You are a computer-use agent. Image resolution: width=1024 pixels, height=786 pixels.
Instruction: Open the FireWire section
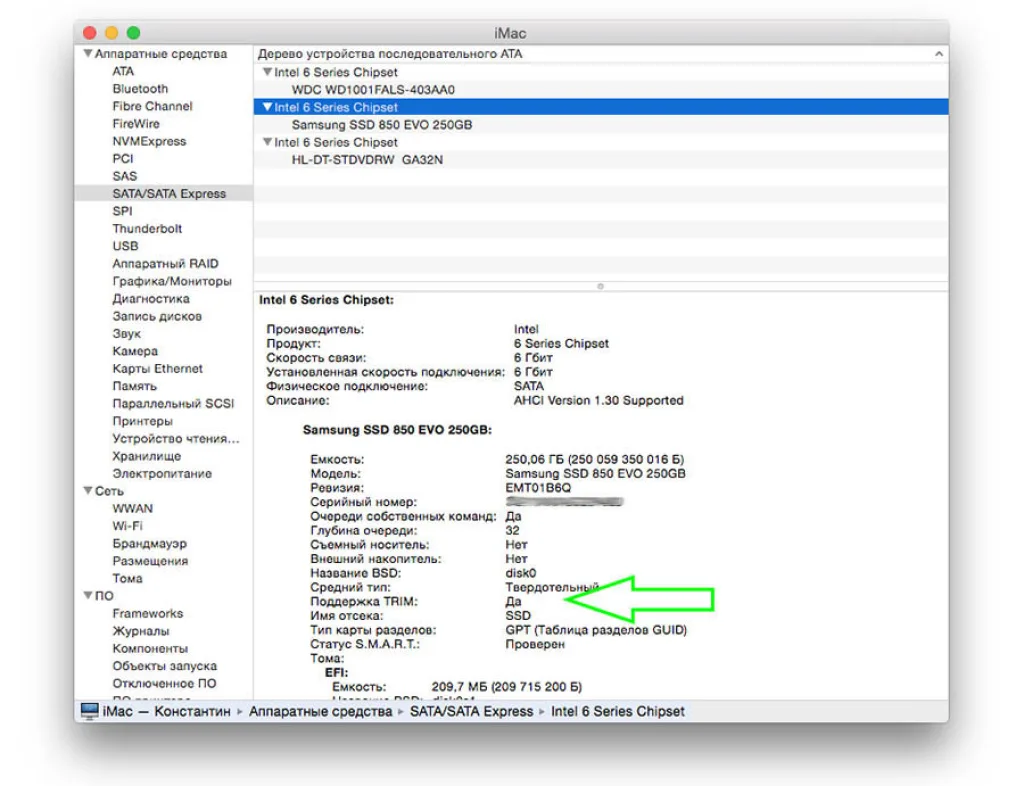coord(136,124)
